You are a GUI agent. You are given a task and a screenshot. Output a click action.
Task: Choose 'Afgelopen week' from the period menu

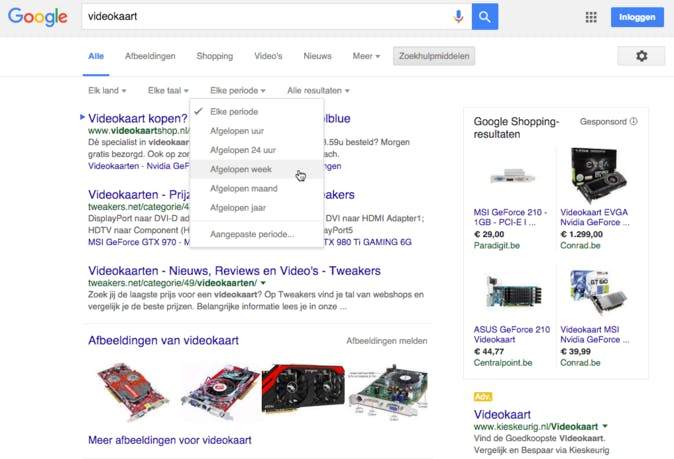click(x=241, y=170)
